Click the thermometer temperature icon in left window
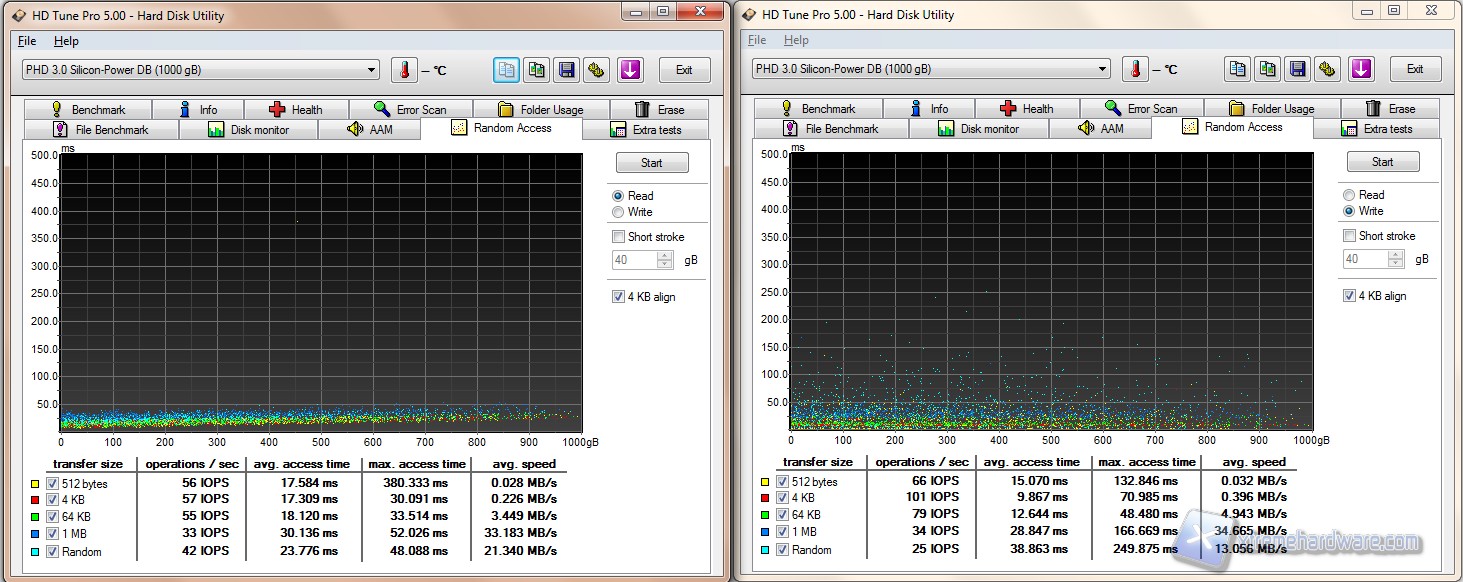 [x=404, y=70]
